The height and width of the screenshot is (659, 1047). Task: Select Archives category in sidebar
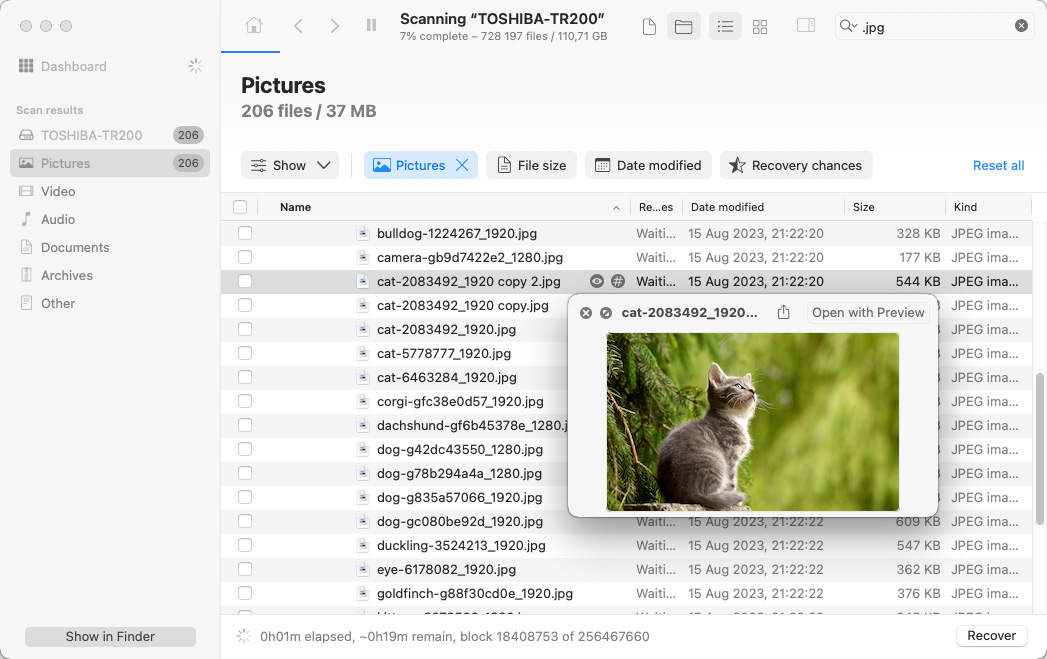(x=67, y=275)
